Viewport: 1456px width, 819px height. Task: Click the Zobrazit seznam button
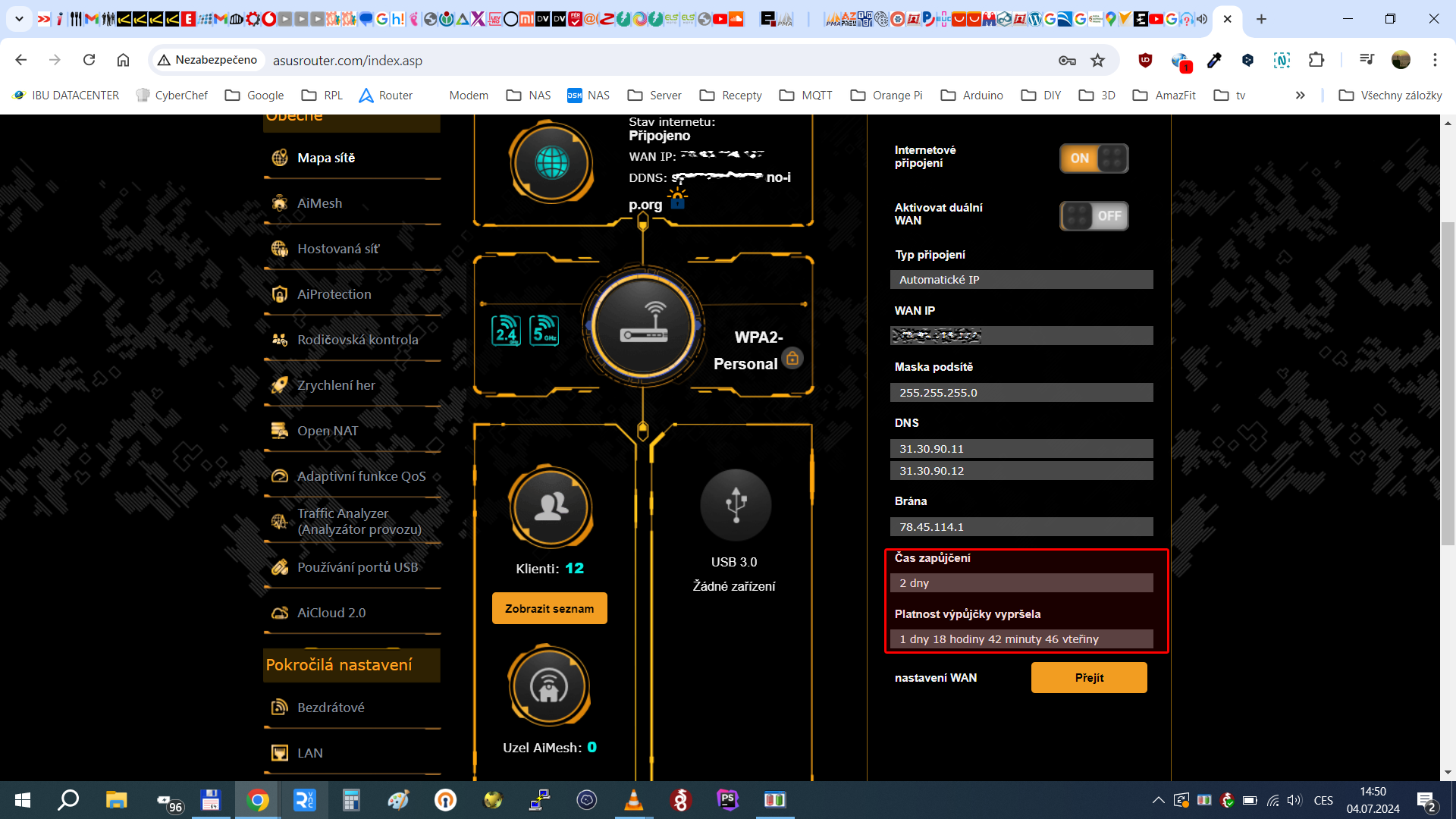tap(549, 608)
